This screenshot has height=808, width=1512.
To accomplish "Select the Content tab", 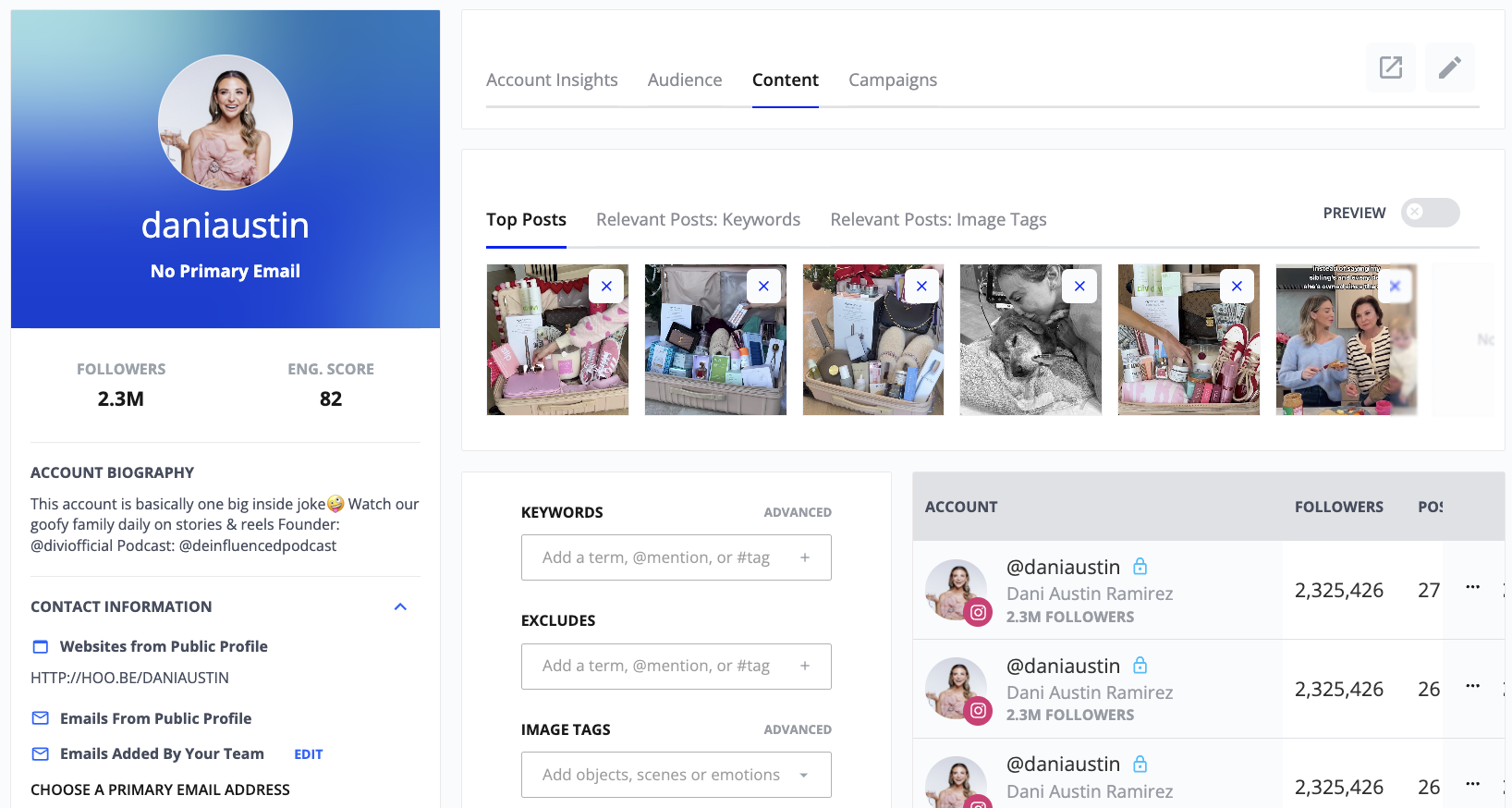I will [x=786, y=80].
